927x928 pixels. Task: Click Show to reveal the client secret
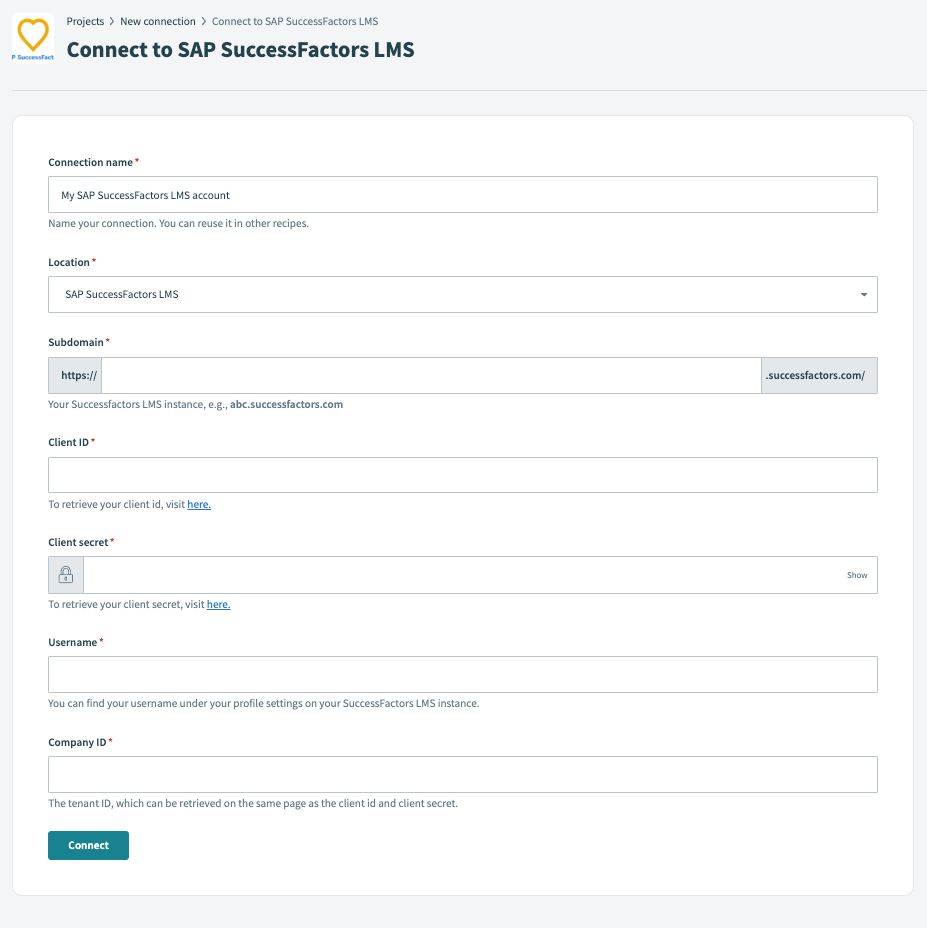[x=856, y=575]
